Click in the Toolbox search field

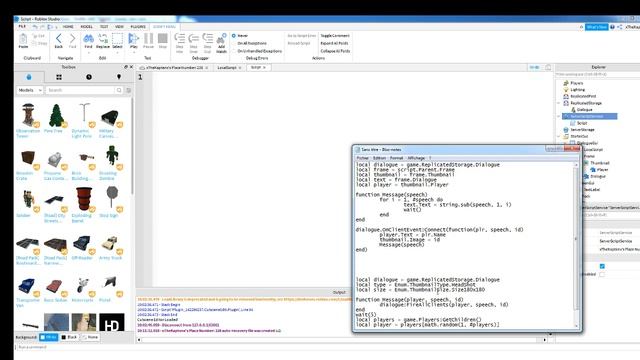click(x=80, y=90)
